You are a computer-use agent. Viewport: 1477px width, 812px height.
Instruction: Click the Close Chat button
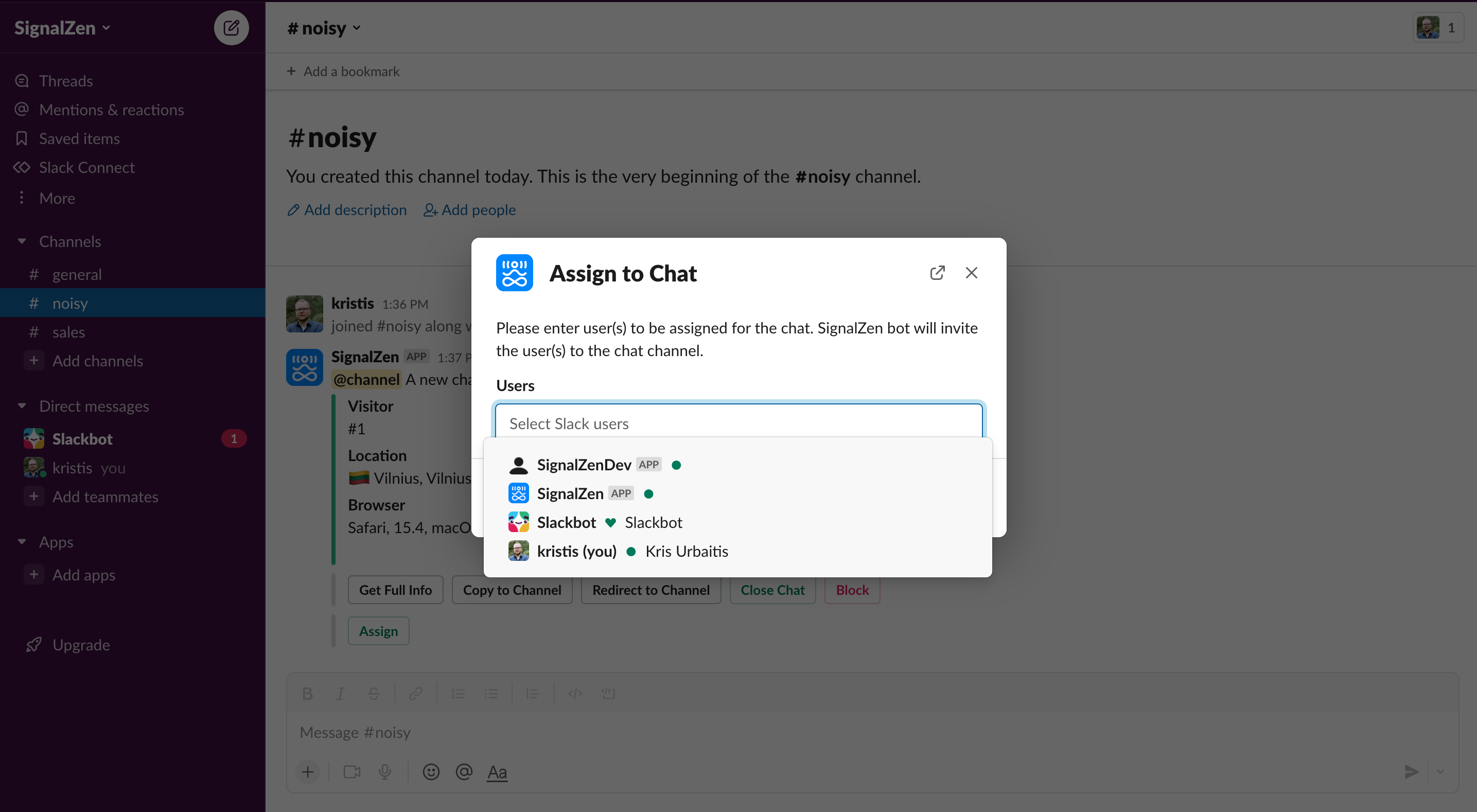pyautogui.click(x=772, y=590)
